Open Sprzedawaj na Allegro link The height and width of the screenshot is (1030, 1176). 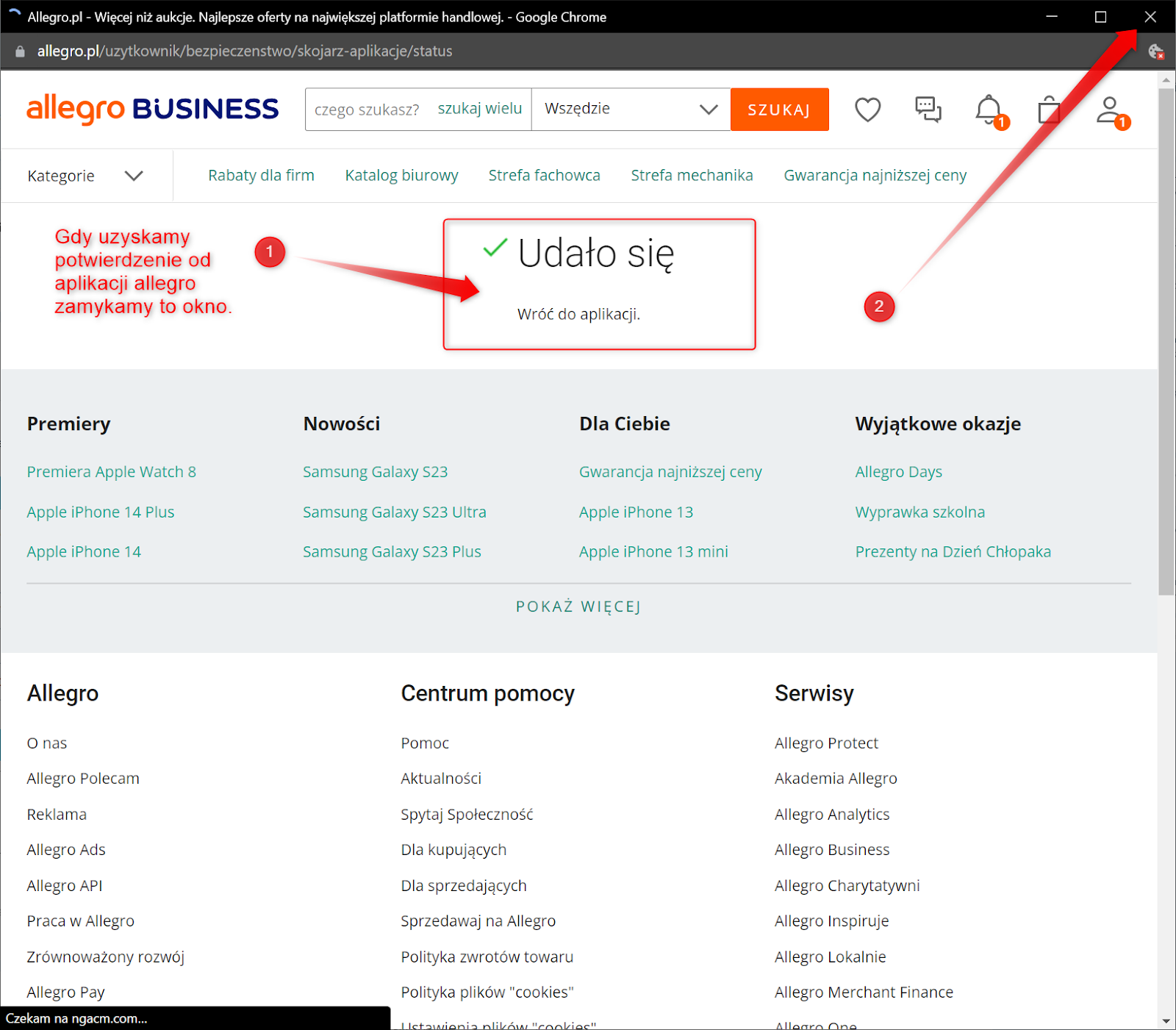tap(478, 921)
